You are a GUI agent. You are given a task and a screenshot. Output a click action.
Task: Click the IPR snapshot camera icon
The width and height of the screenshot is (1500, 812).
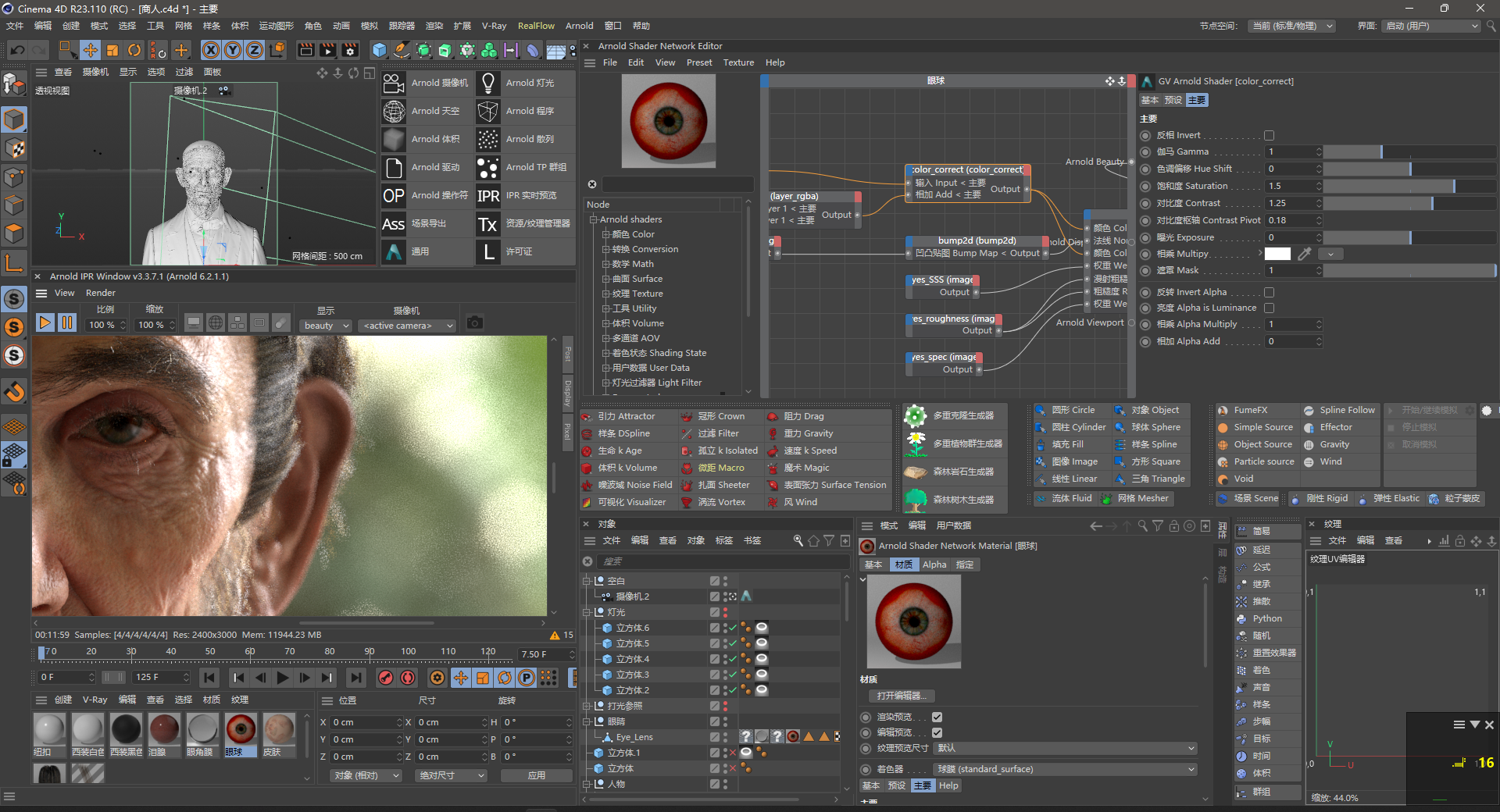coord(475,322)
